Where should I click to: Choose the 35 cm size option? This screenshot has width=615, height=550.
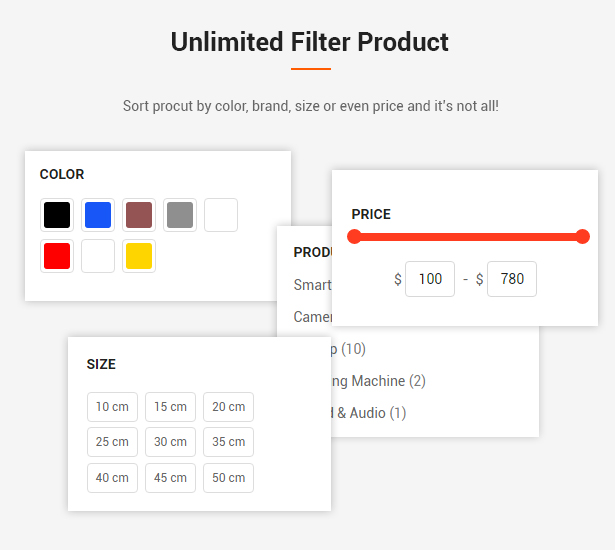click(x=228, y=442)
